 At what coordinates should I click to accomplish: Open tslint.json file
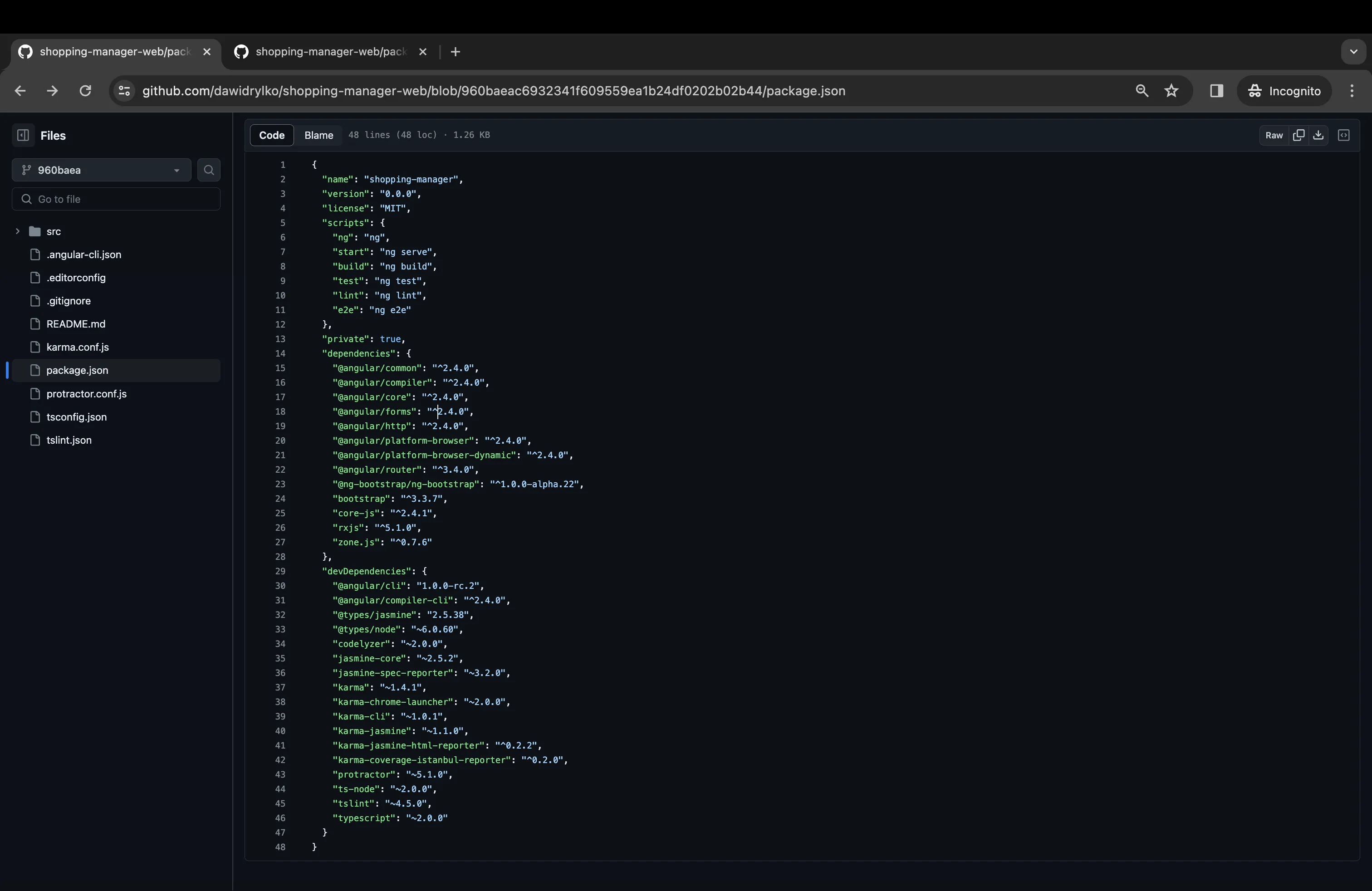point(69,440)
